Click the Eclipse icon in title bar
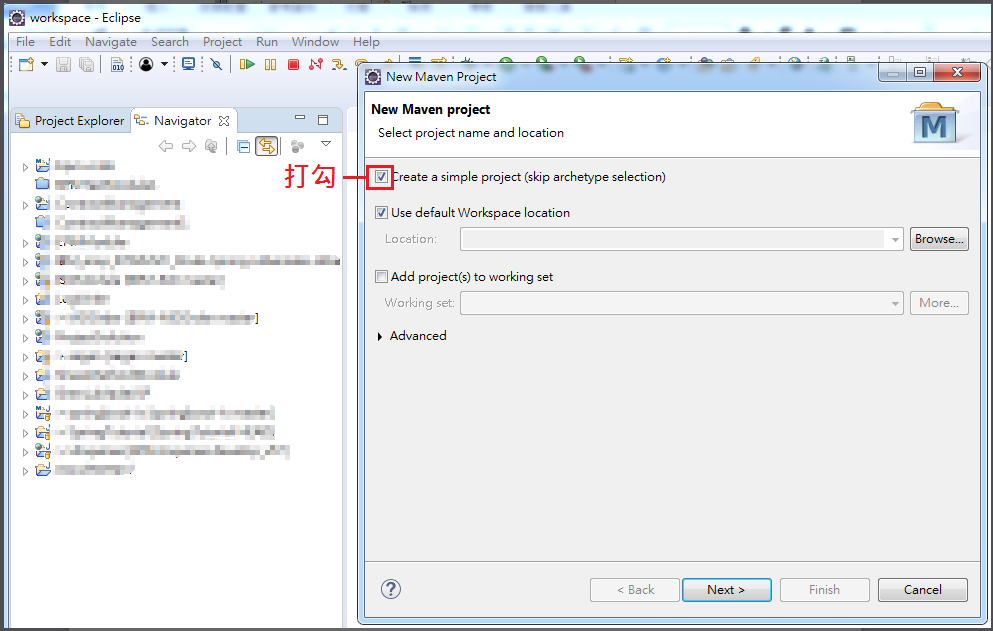The height and width of the screenshot is (631, 993). (x=17, y=18)
